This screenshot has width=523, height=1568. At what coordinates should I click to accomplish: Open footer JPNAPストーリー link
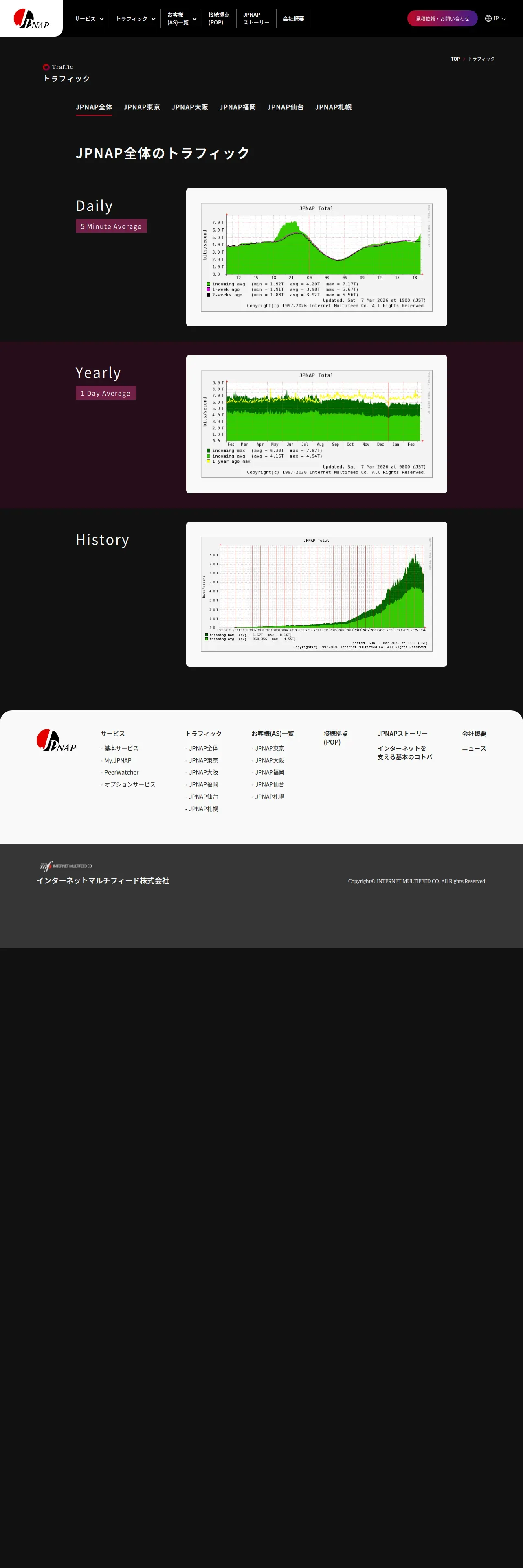(x=402, y=734)
